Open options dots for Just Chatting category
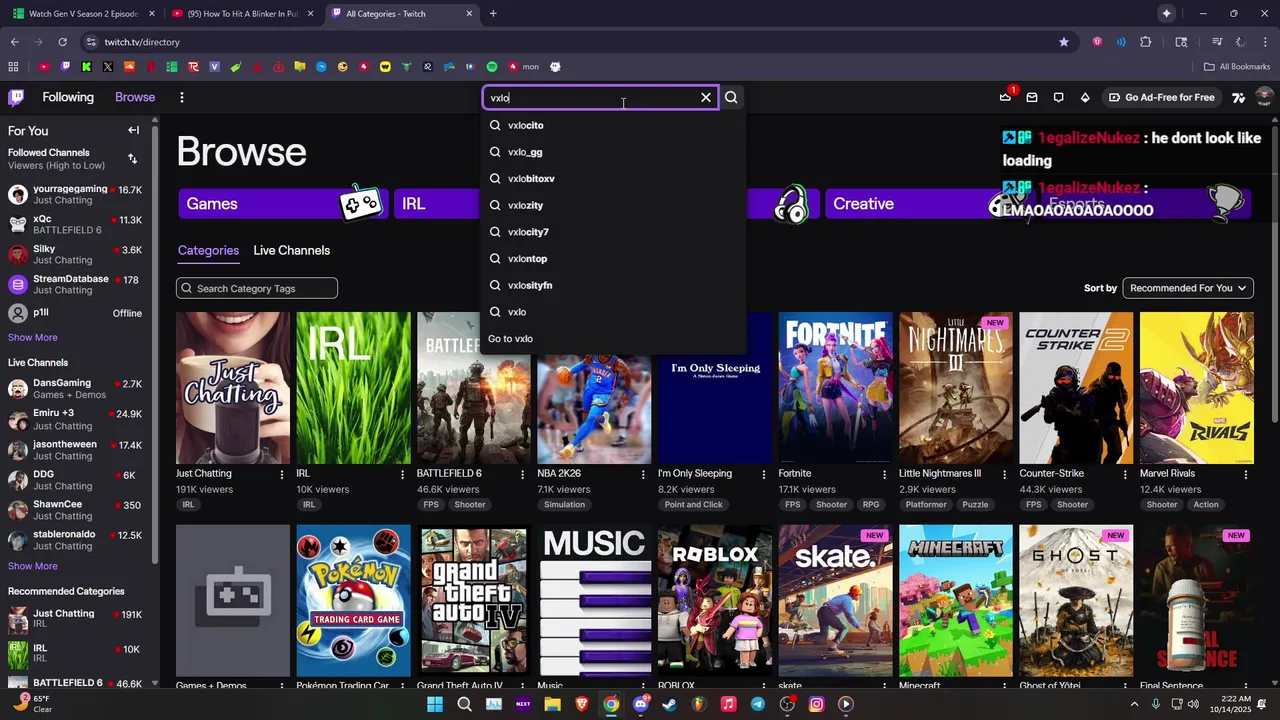The height and width of the screenshot is (720, 1280). 283,474
